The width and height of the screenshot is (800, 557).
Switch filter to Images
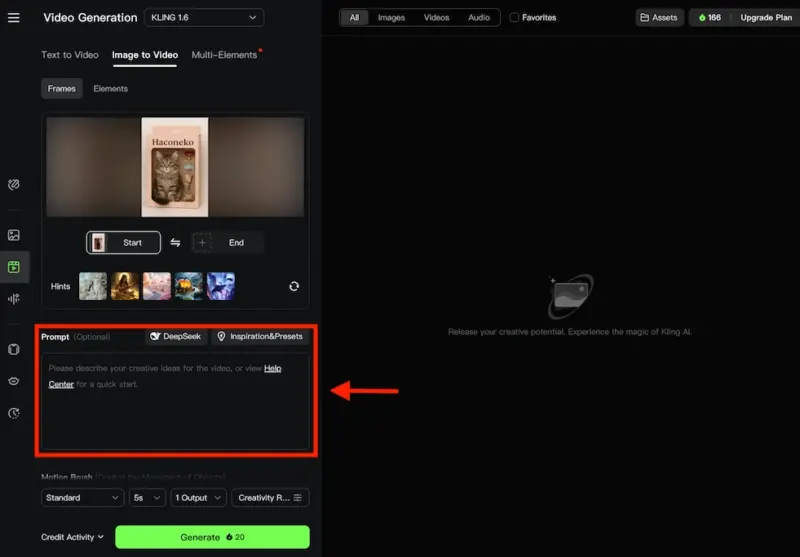pos(391,17)
